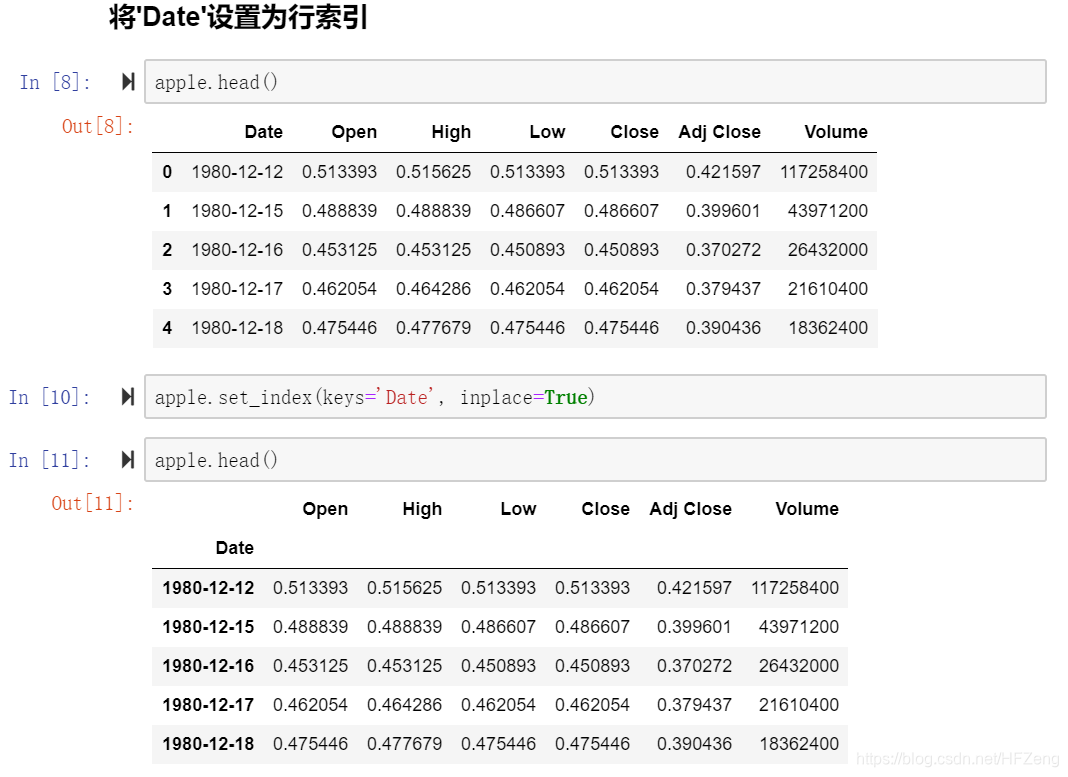Click the 1980-12-12 date cell in Out[8]
This screenshot has width=1068, height=777.
click(x=237, y=172)
